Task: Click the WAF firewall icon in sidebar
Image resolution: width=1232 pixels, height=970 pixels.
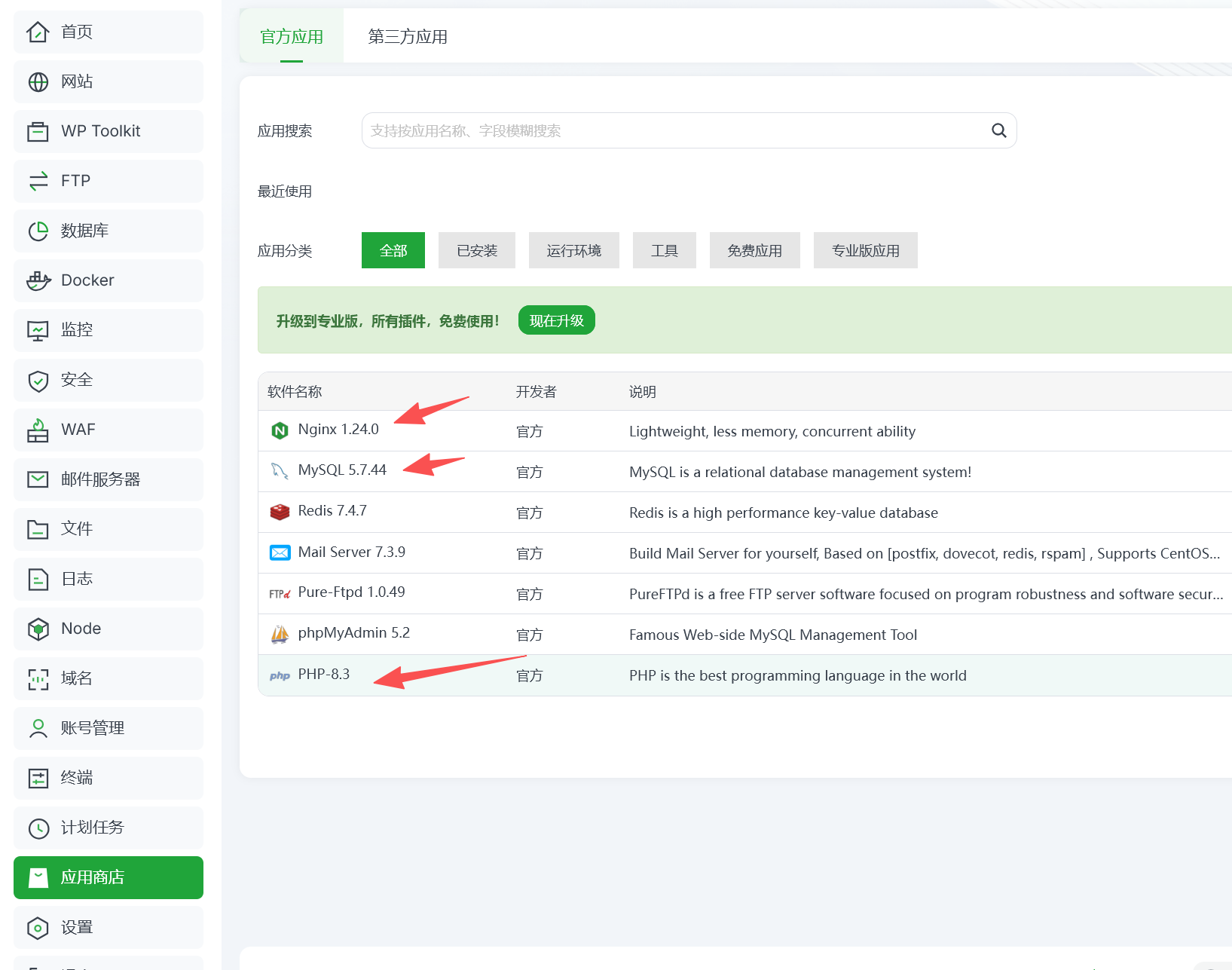Action: (38, 430)
